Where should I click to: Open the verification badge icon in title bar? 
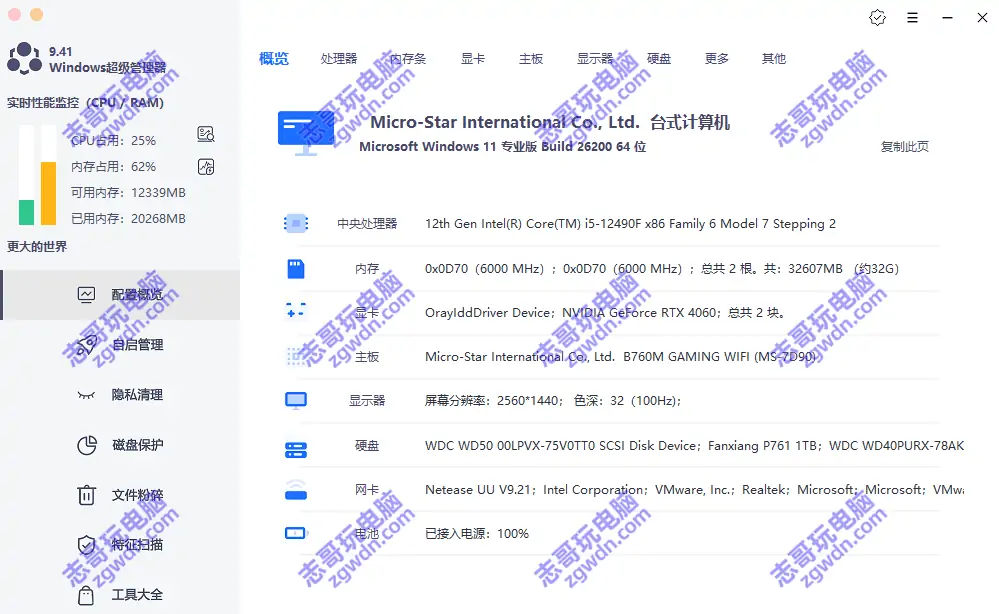coord(877,17)
